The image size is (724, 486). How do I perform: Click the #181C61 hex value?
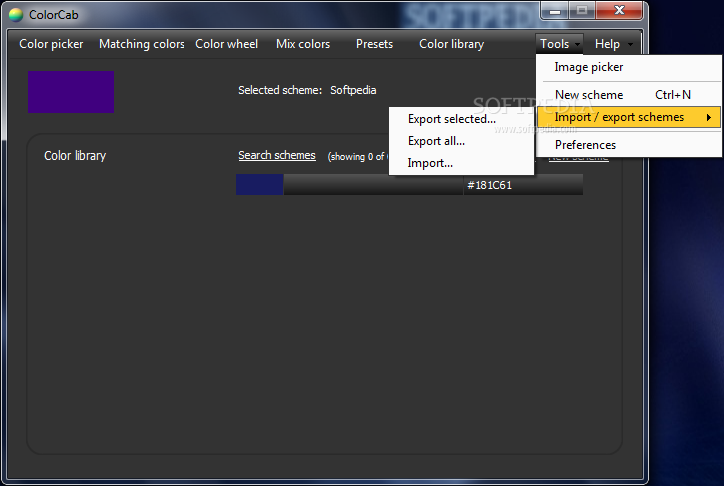(x=489, y=185)
